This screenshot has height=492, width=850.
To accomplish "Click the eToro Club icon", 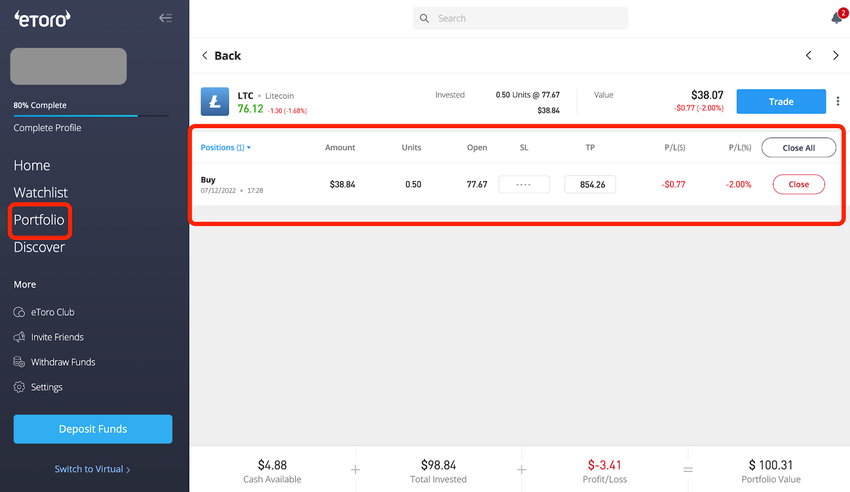I will (x=19, y=312).
